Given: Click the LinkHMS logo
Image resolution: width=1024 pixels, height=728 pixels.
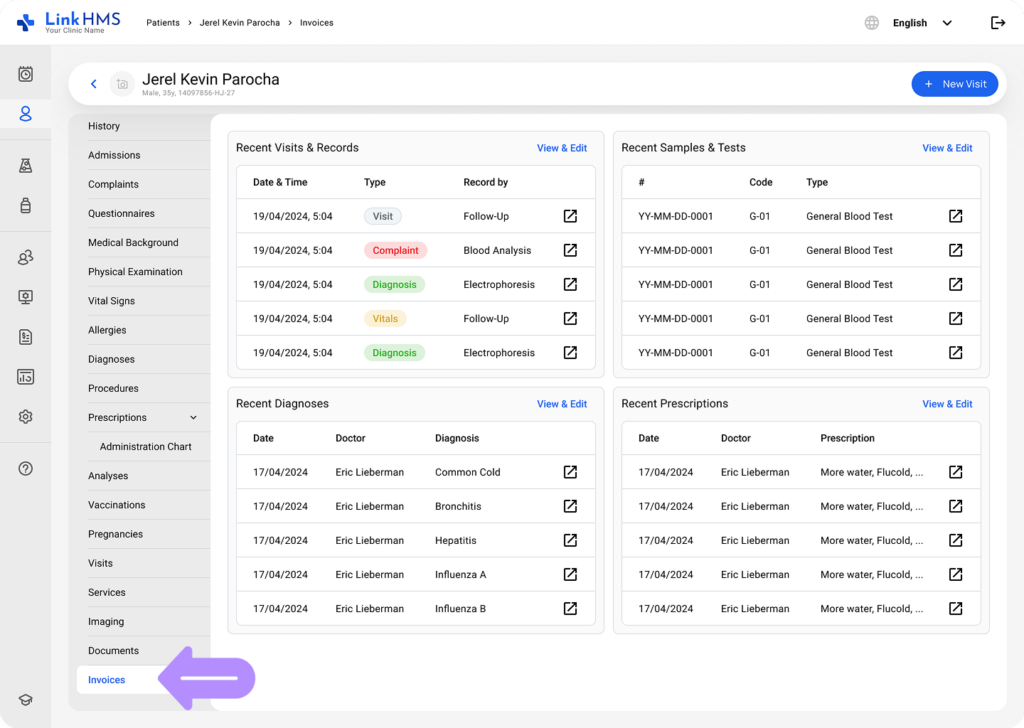Looking at the screenshot, I should point(69,22).
